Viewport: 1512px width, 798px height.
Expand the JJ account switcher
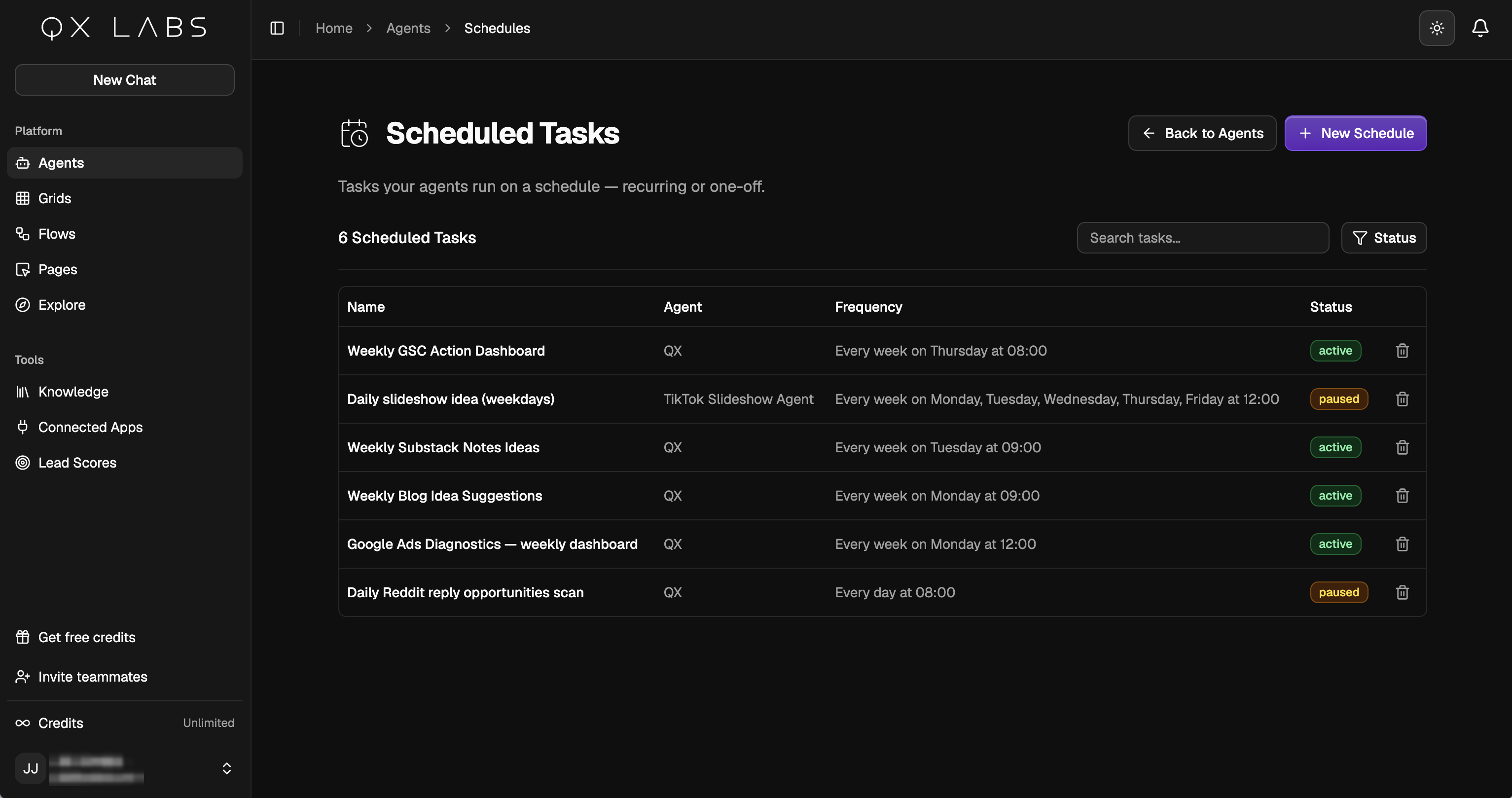pyautogui.click(x=226, y=768)
